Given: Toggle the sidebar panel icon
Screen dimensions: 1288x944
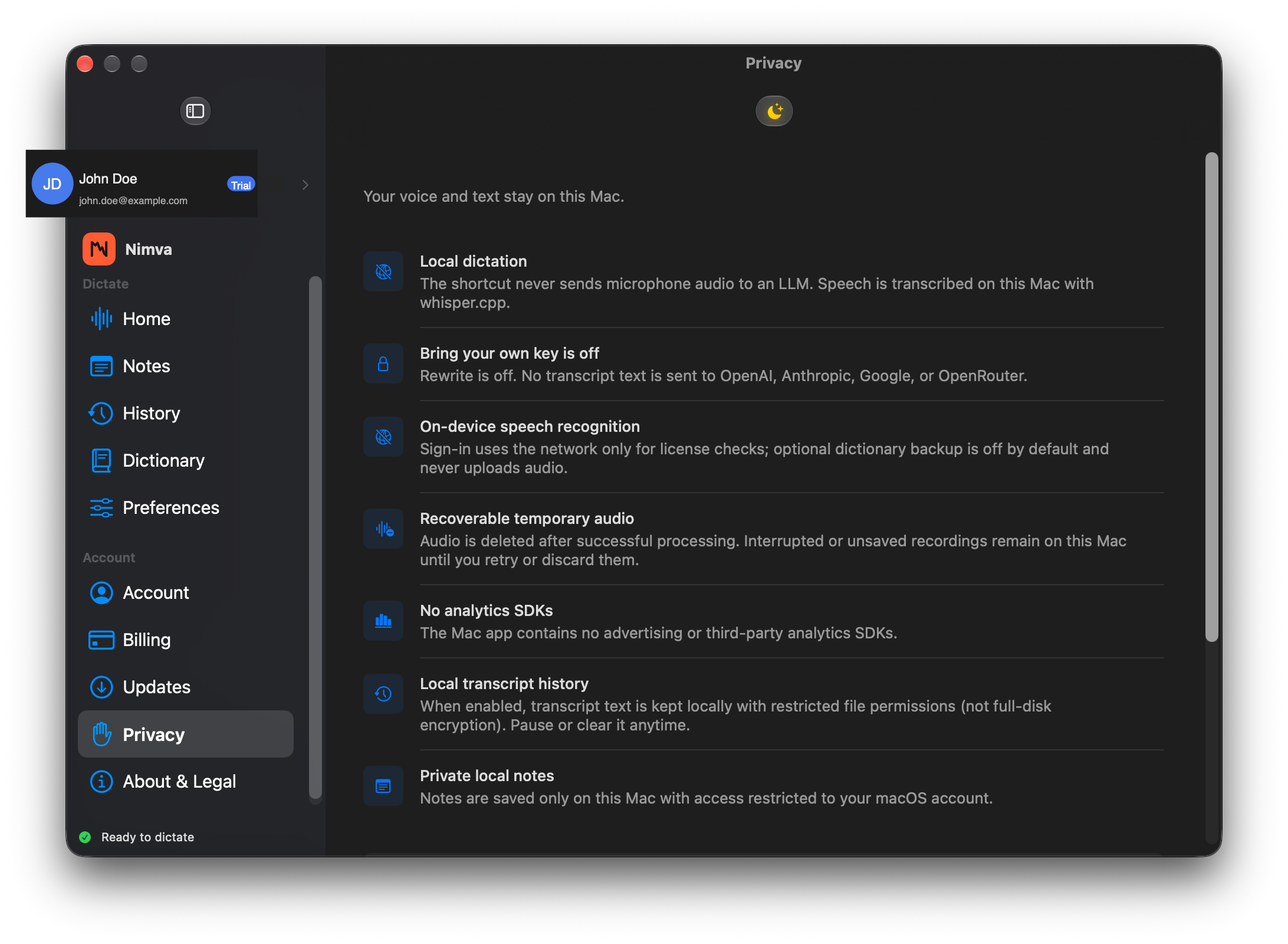Looking at the screenshot, I should click(195, 111).
